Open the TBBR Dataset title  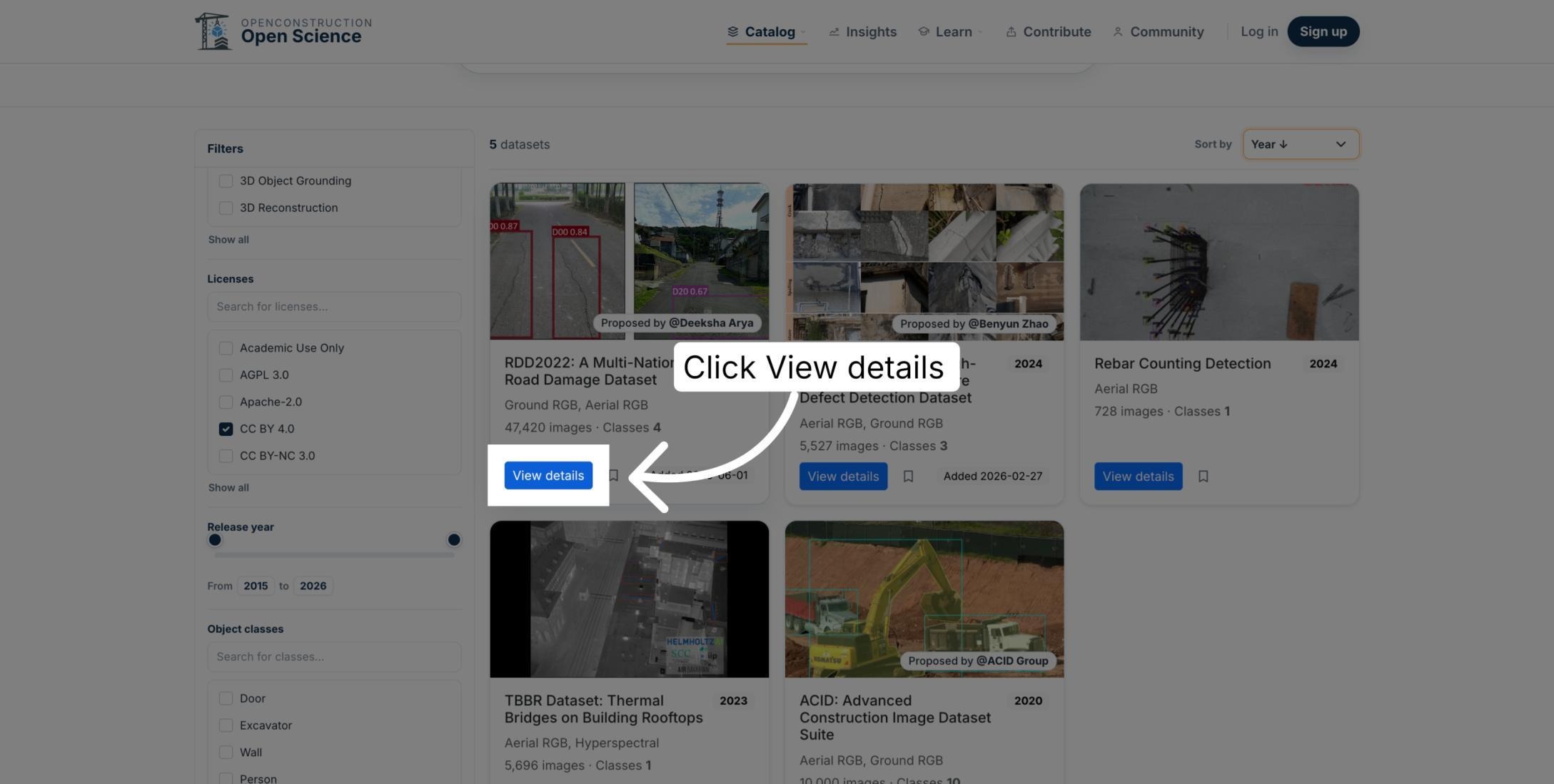[603, 709]
